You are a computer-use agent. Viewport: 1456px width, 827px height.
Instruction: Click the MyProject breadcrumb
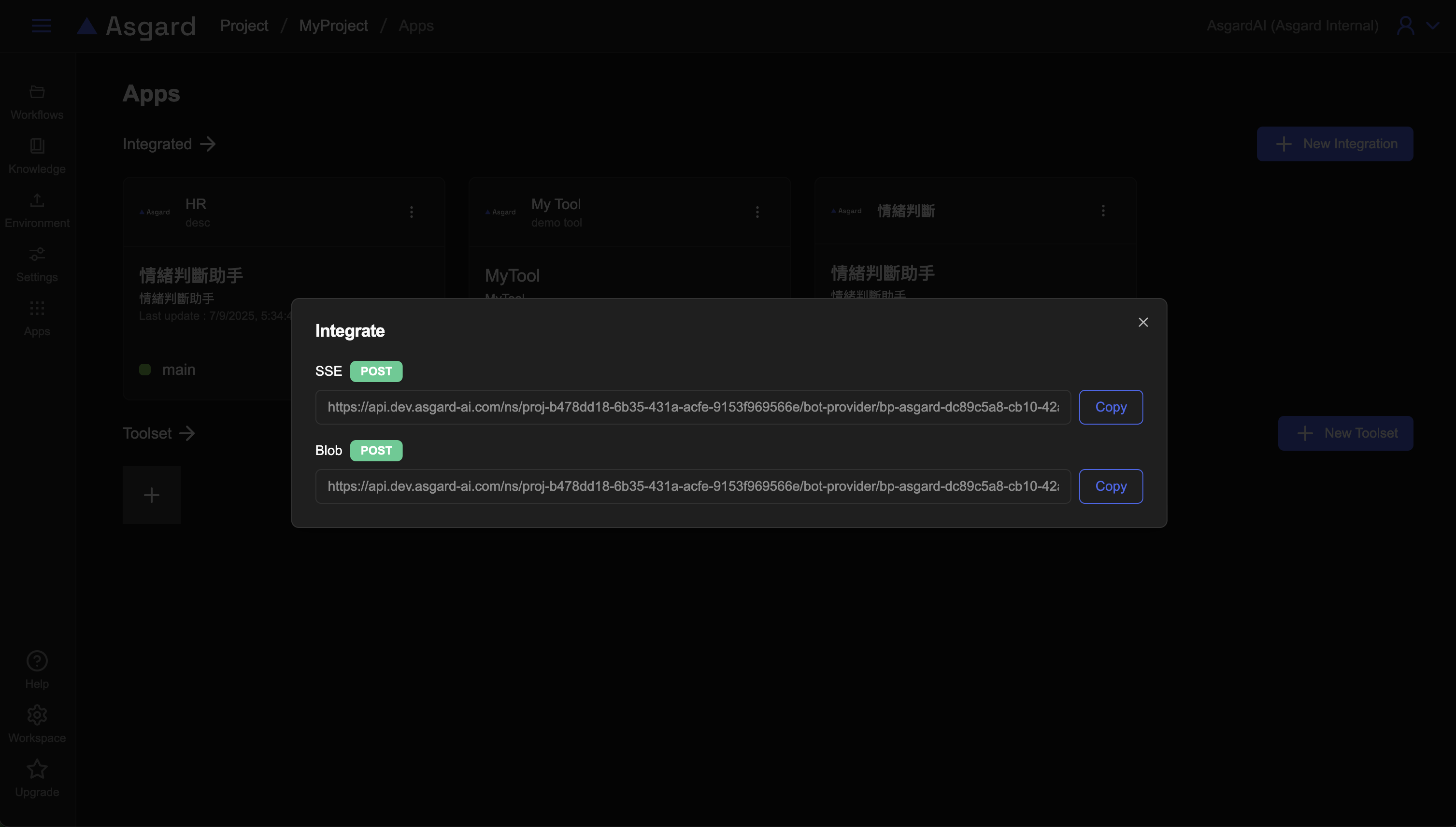(x=333, y=26)
